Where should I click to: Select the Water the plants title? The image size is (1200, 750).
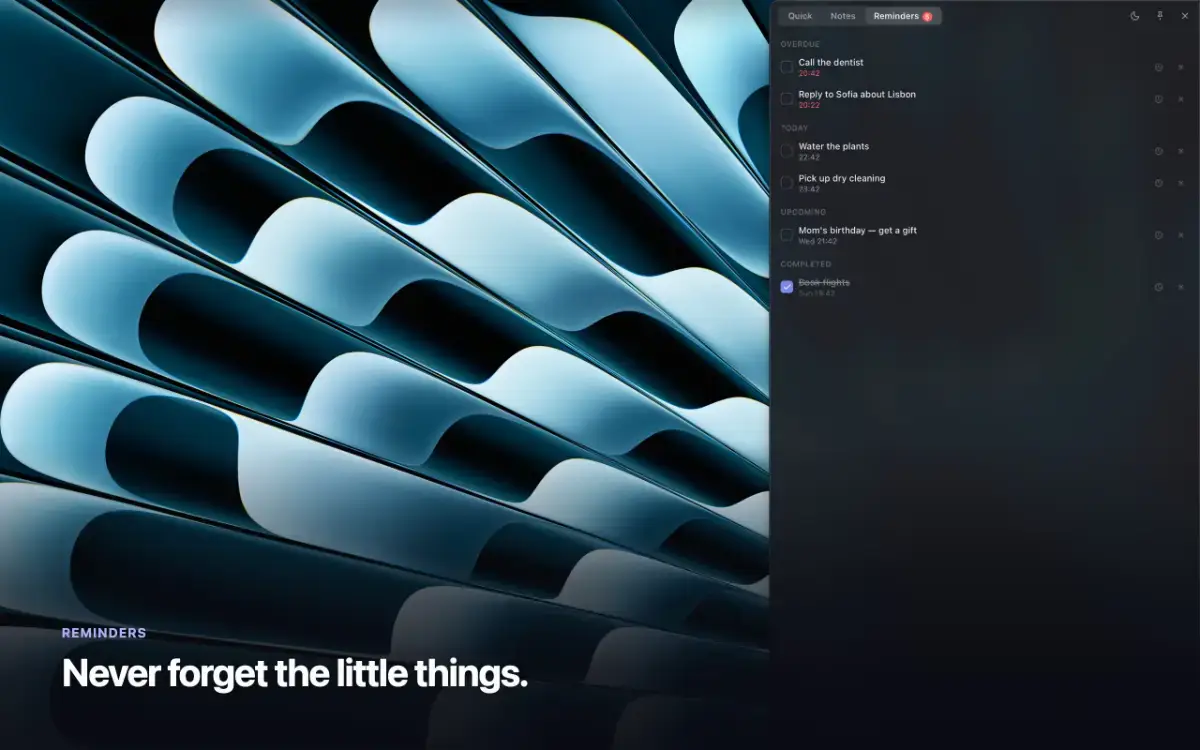[834, 146]
